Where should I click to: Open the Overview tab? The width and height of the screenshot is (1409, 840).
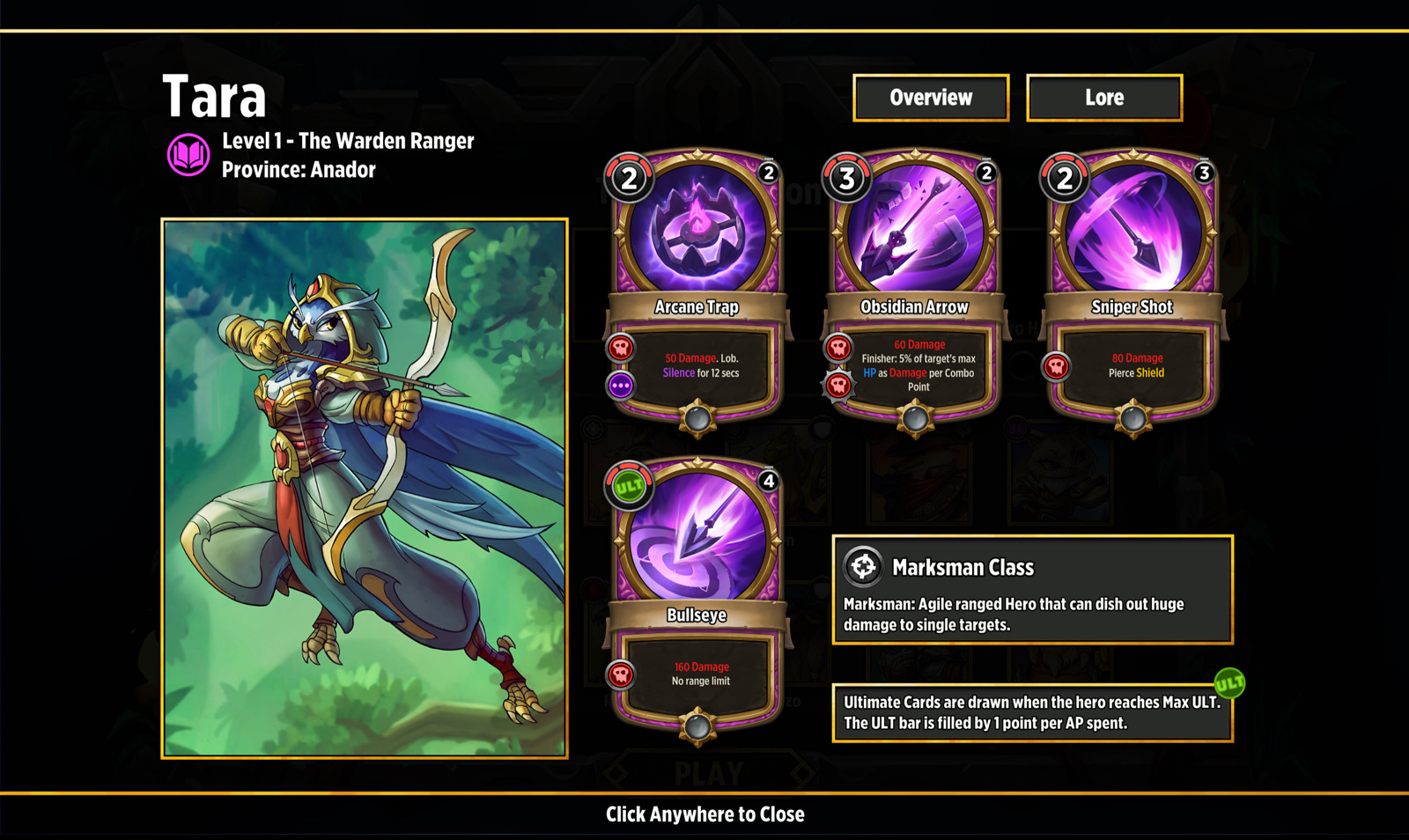pyautogui.click(x=931, y=98)
